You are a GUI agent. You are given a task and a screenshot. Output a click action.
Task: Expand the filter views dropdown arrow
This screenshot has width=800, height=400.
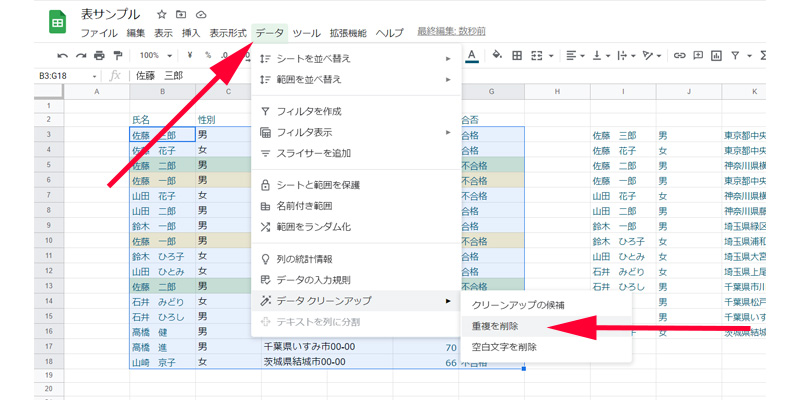click(749, 56)
